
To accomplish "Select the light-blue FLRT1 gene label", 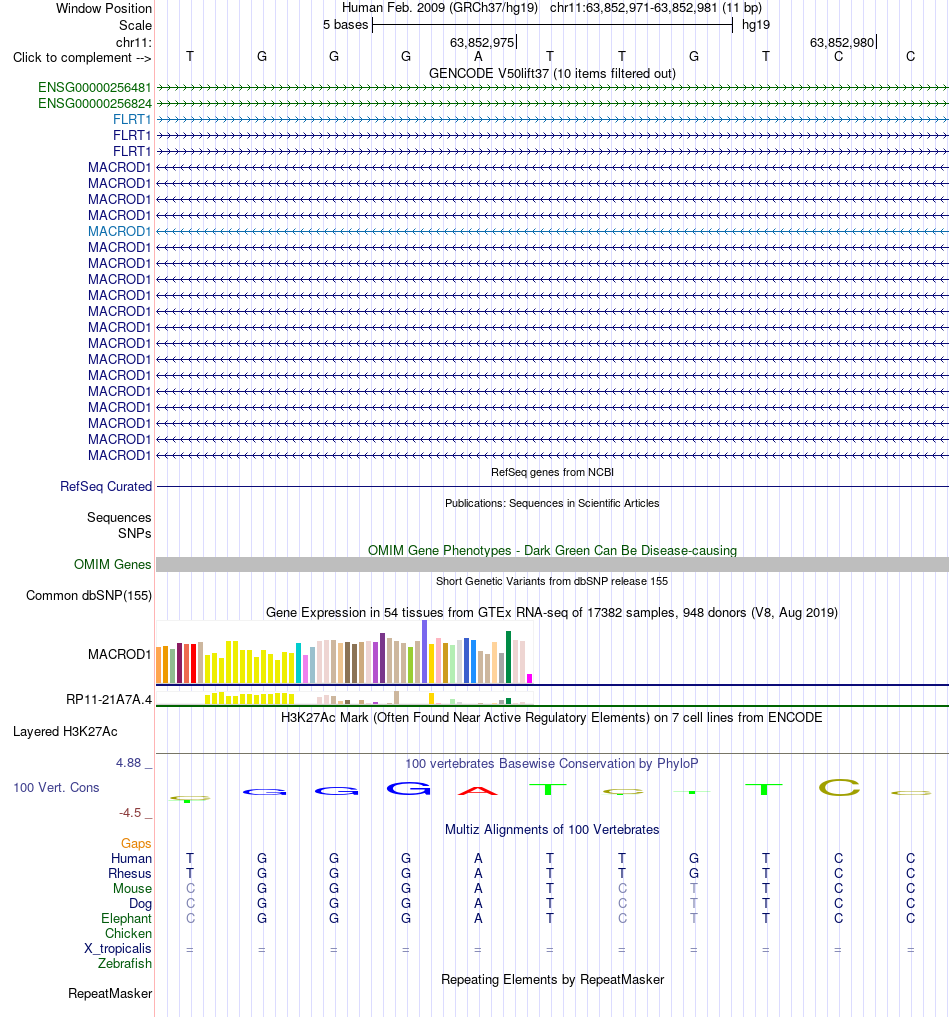I will pos(132,119).
